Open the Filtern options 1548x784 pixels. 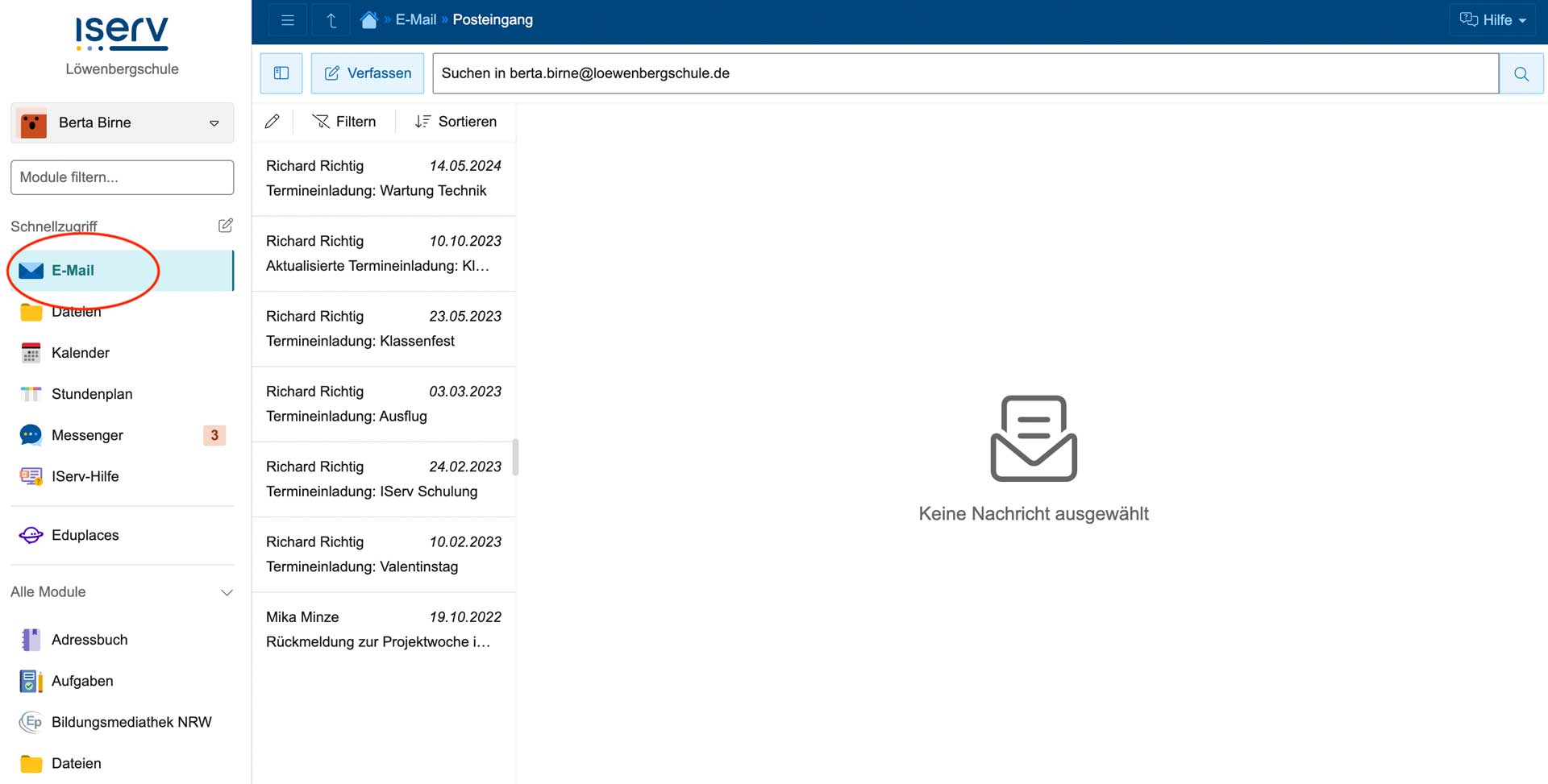pyautogui.click(x=344, y=121)
